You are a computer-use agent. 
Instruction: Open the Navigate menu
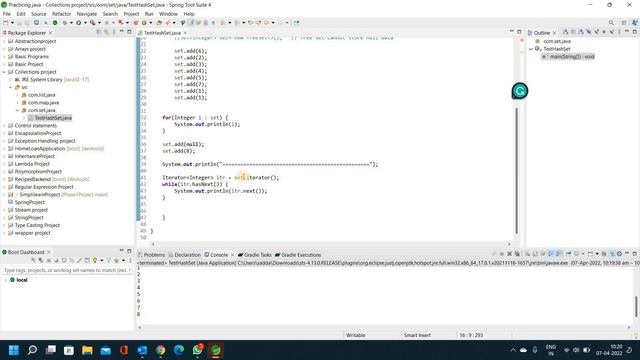click(x=87, y=13)
